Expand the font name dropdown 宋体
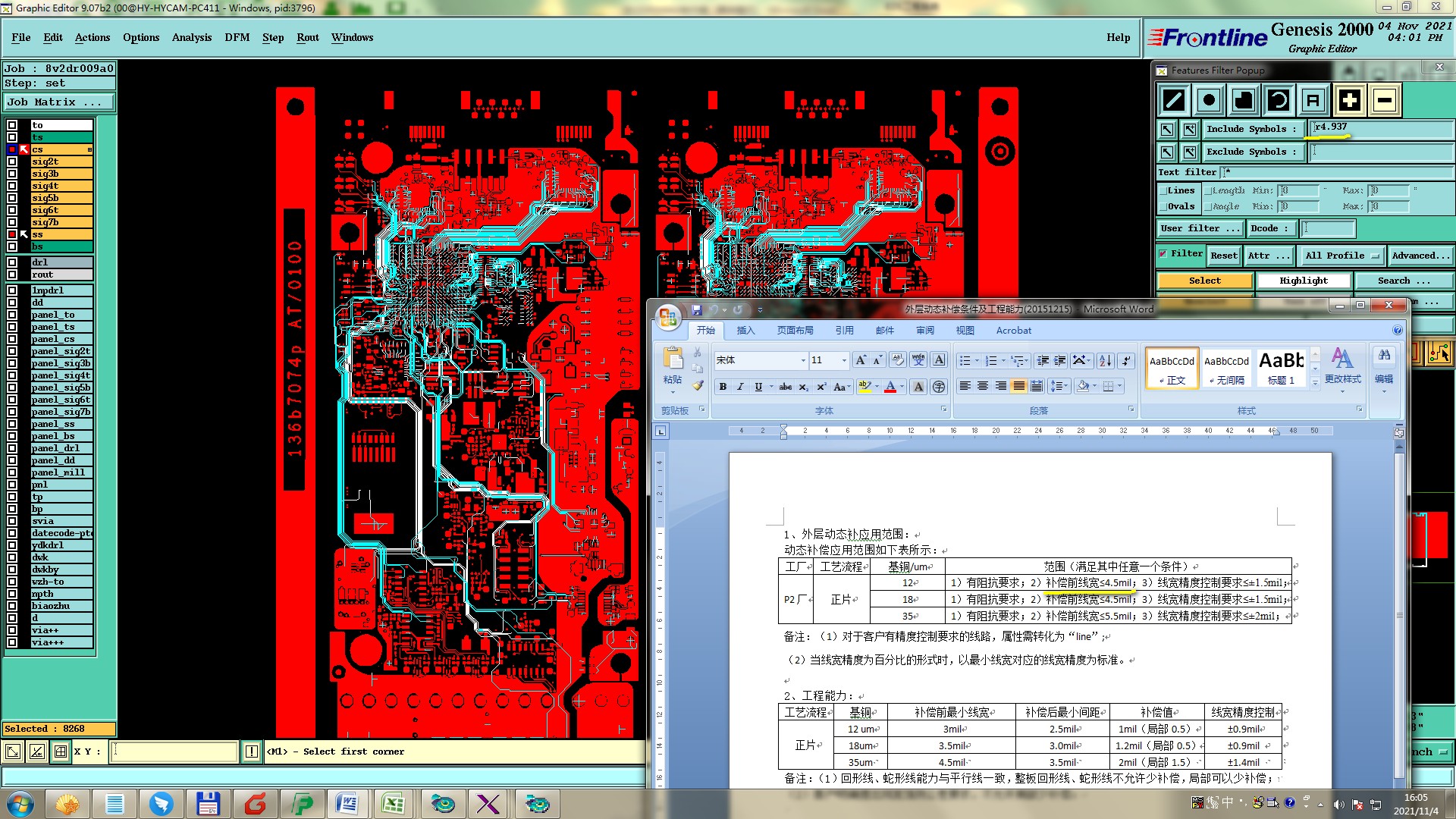 click(x=803, y=360)
